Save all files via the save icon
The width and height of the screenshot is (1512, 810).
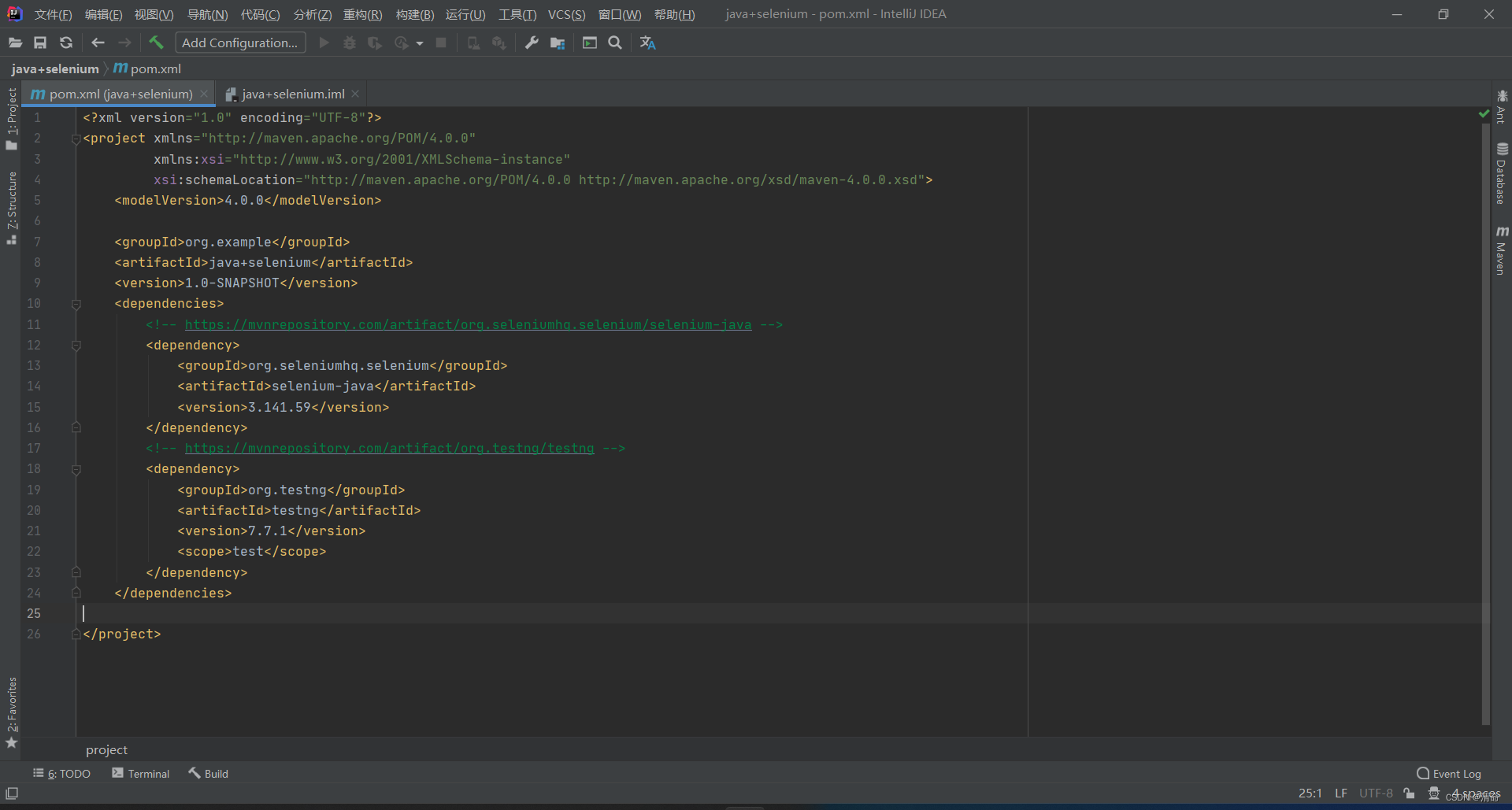tap(40, 43)
